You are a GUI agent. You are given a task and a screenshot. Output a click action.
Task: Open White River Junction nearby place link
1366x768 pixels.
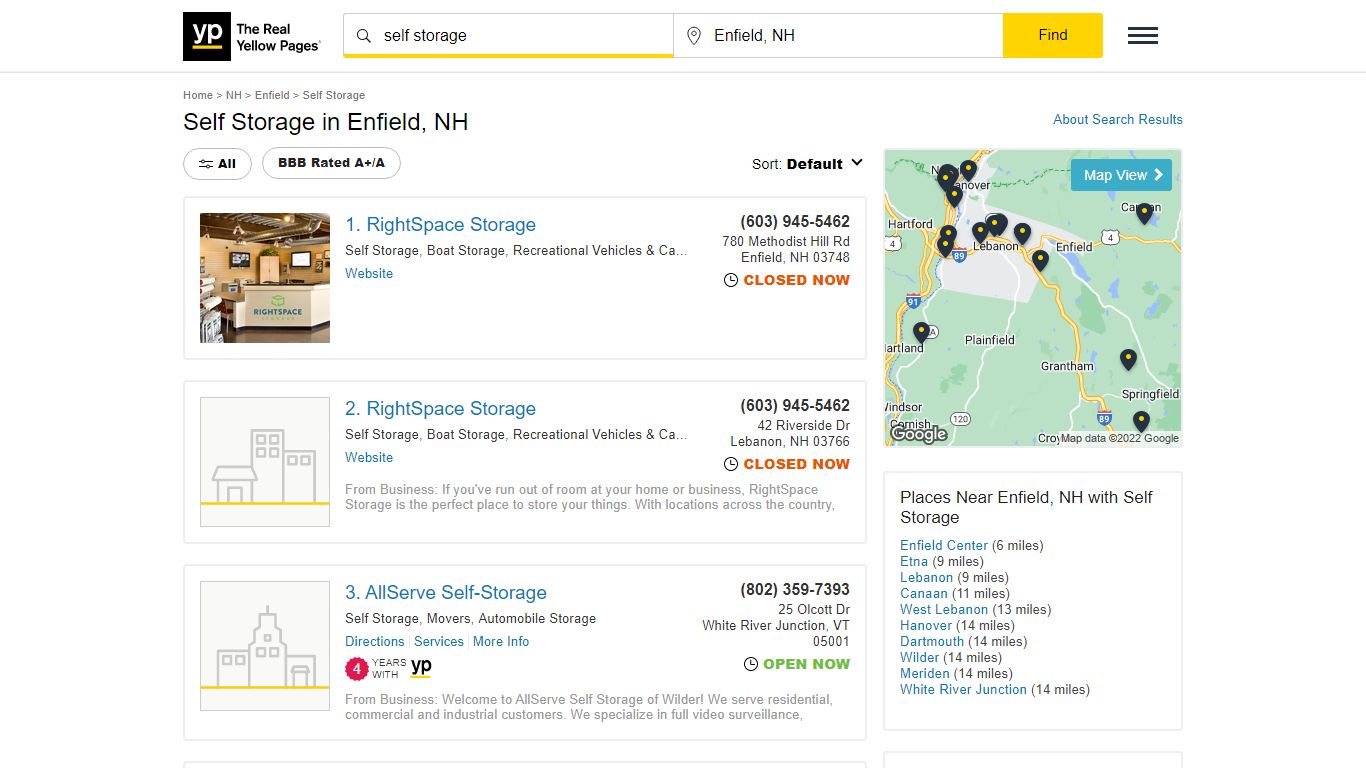point(963,689)
